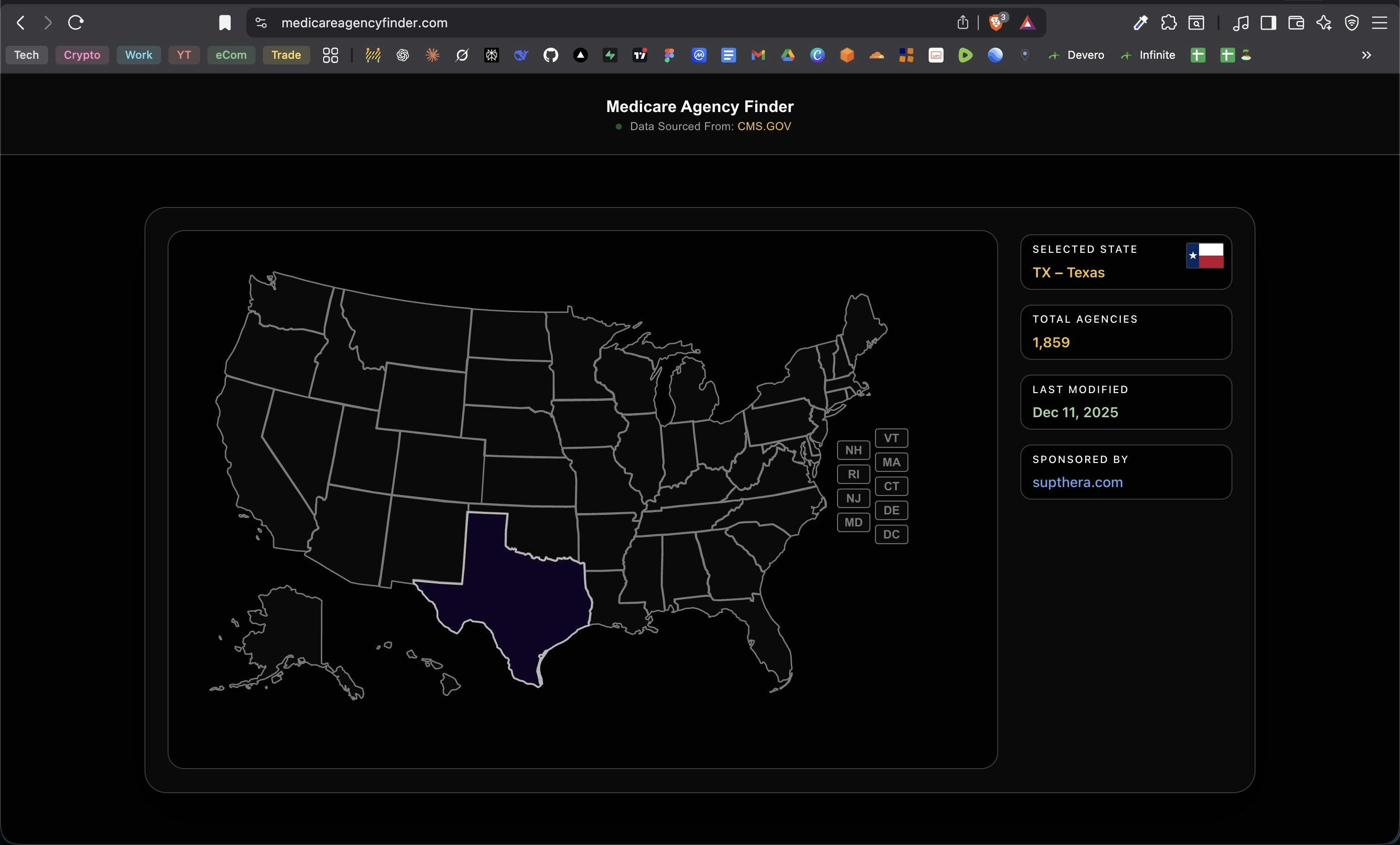Visit the supthera.com sponsor link
This screenshot has height=845, width=1400.
tap(1077, 482)
